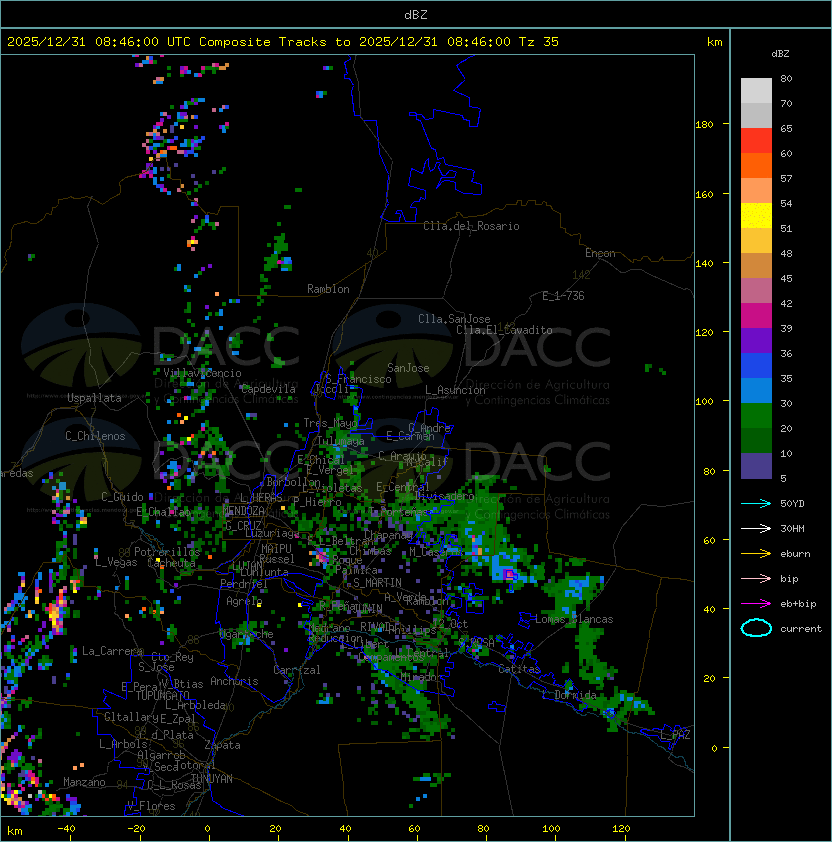Click the Capdevila map label
This screenshot has width=832, height=842.
click(x=268, y=389)
